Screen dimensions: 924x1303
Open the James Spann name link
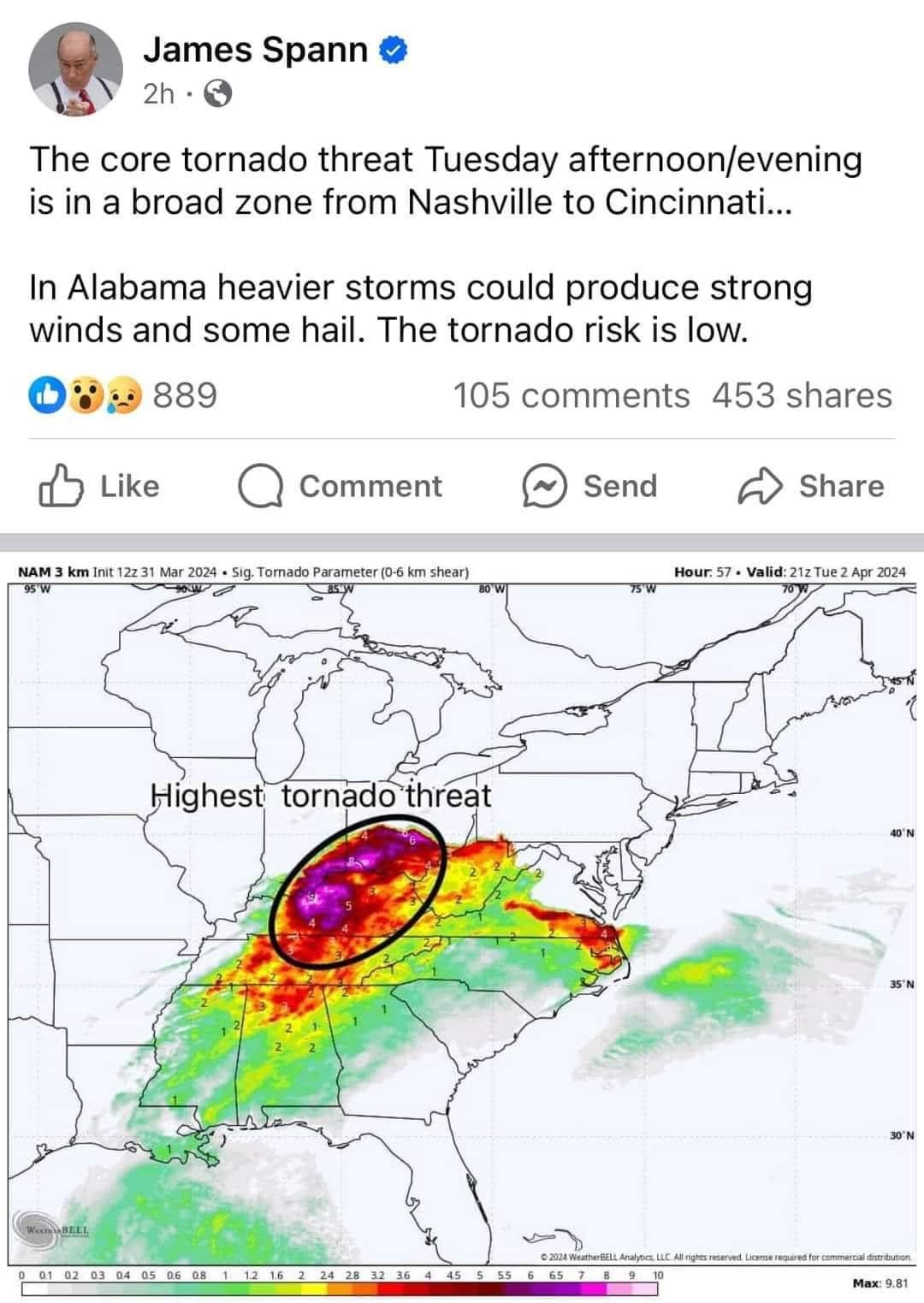pos(255,50)
